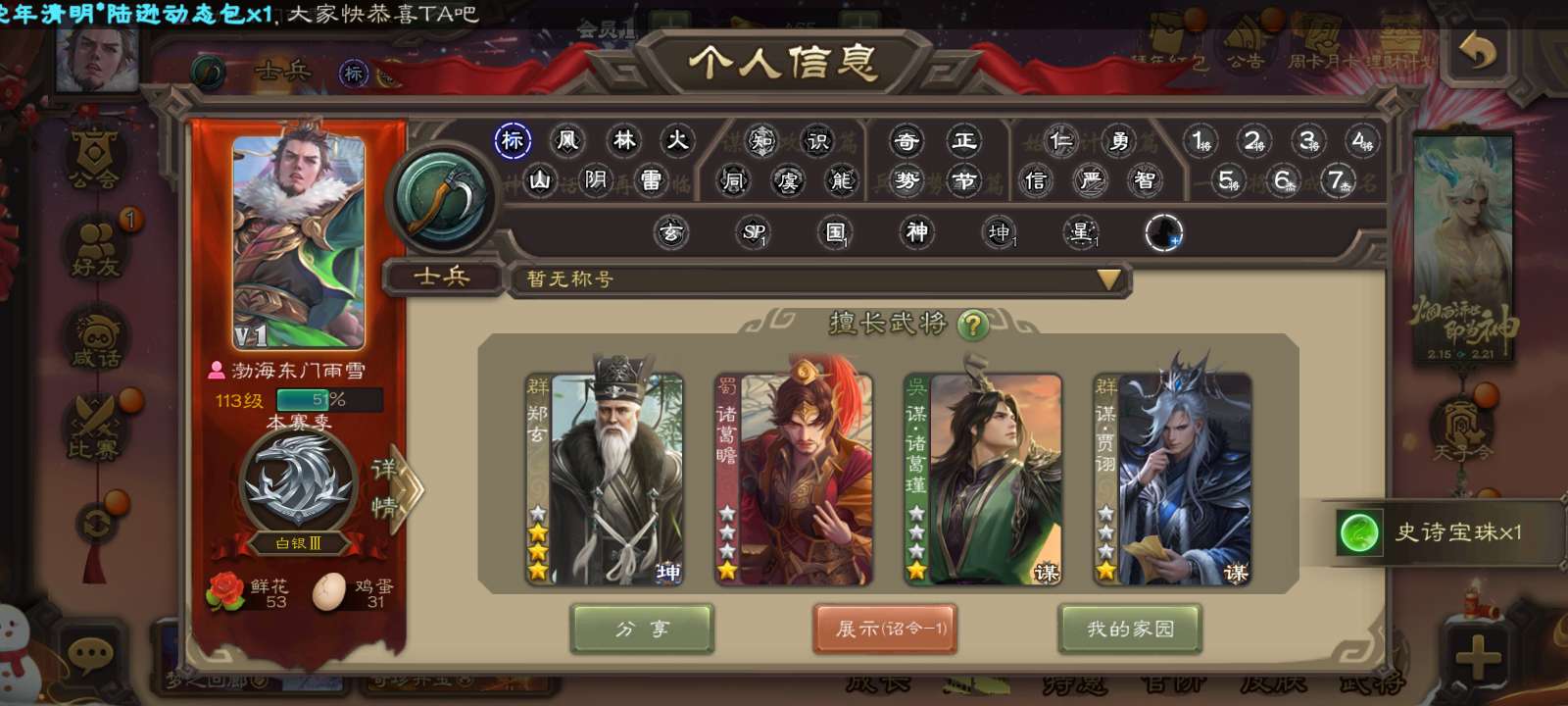The width and height of the screenshot is (1568, 706).
Task: Select the 国 kingdom mode badge
Action: click(835, 232)
